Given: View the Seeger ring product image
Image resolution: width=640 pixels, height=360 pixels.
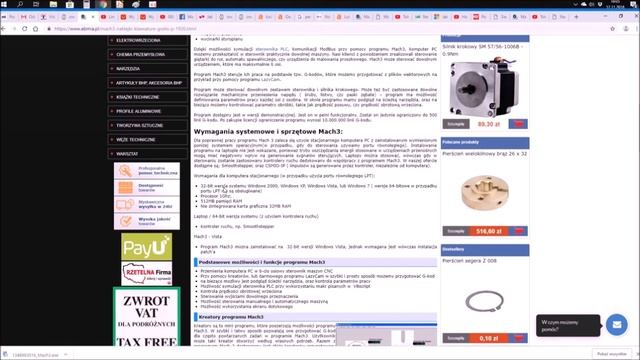Looking at the screenshot, I should [x=484, y=302].
